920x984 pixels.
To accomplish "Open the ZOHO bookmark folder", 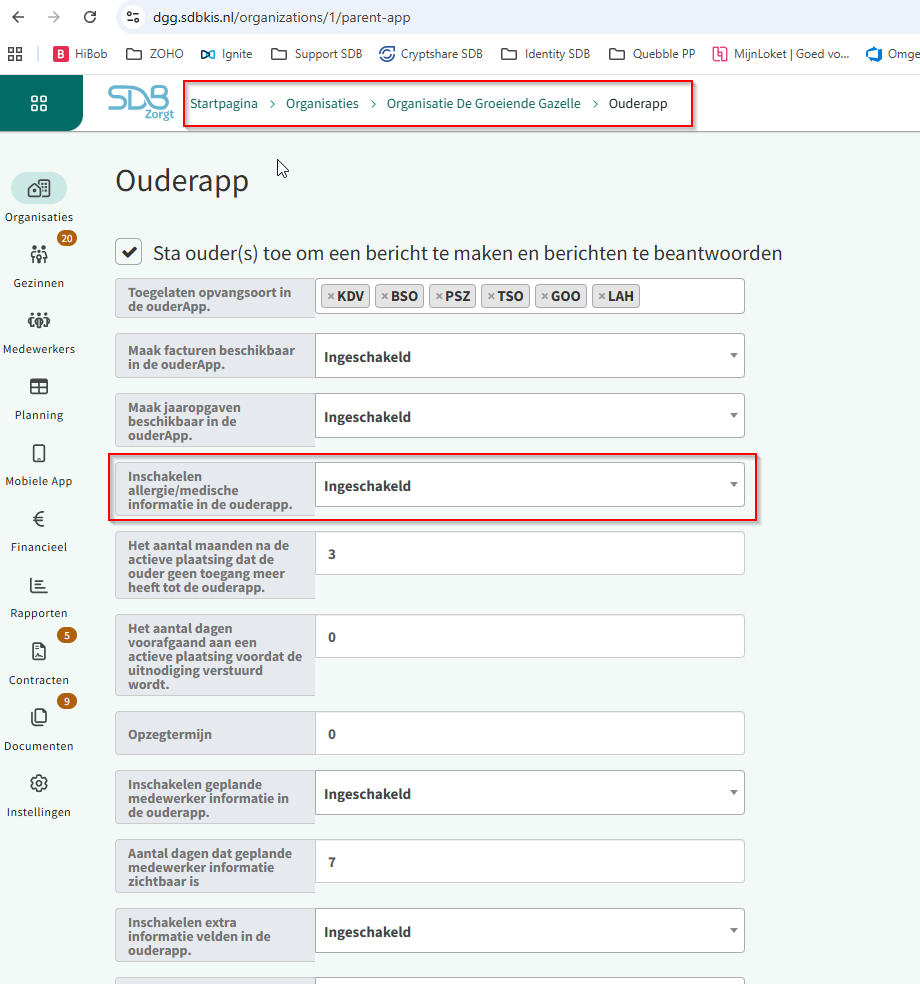I will (155, 54).
